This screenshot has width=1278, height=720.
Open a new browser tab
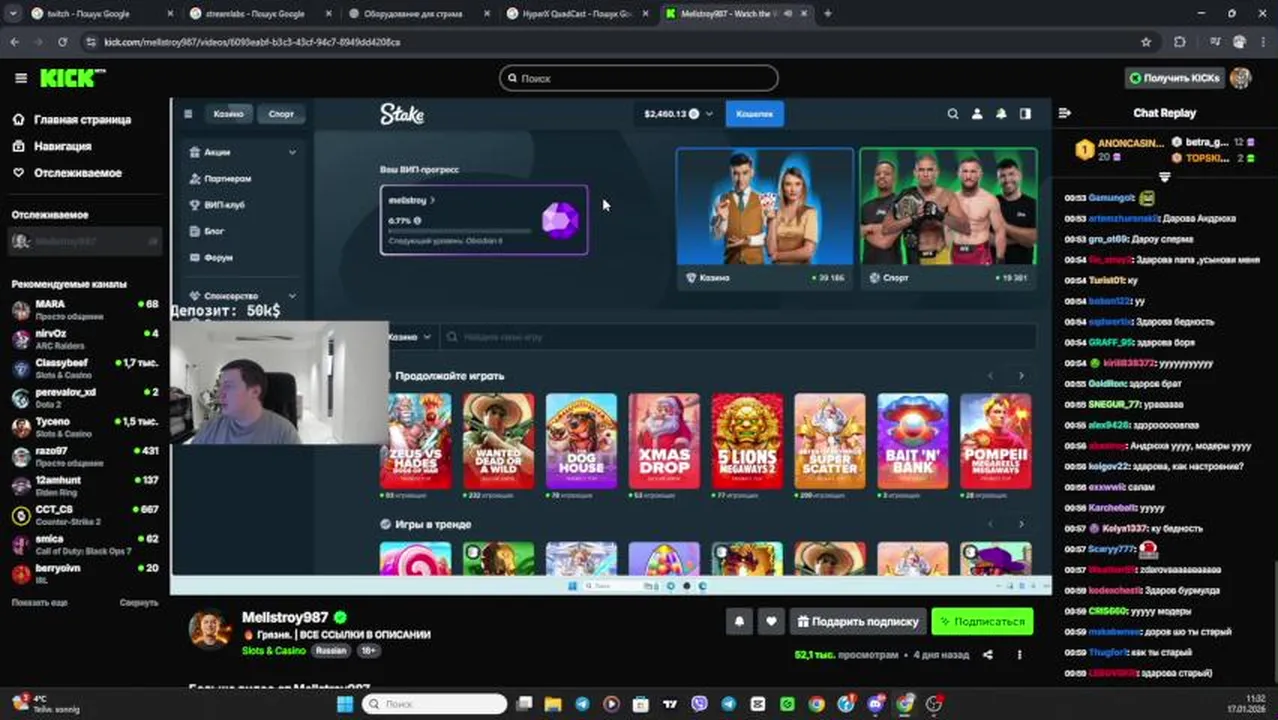(827, 13)
